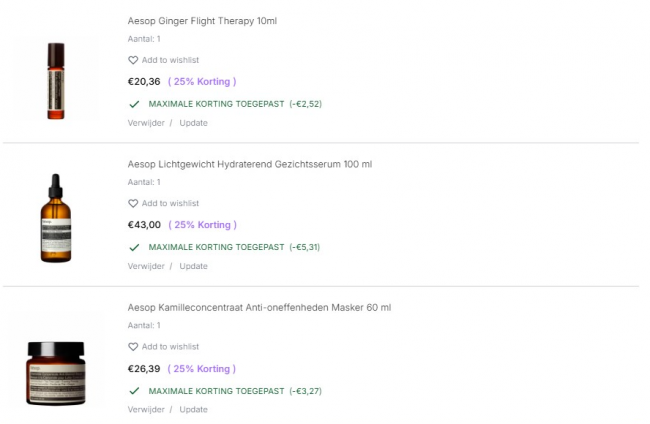This screenshot has width=650, height=424.
Task: Click green checkmark on Gezichtsserum discount
Action: point(134,247)
